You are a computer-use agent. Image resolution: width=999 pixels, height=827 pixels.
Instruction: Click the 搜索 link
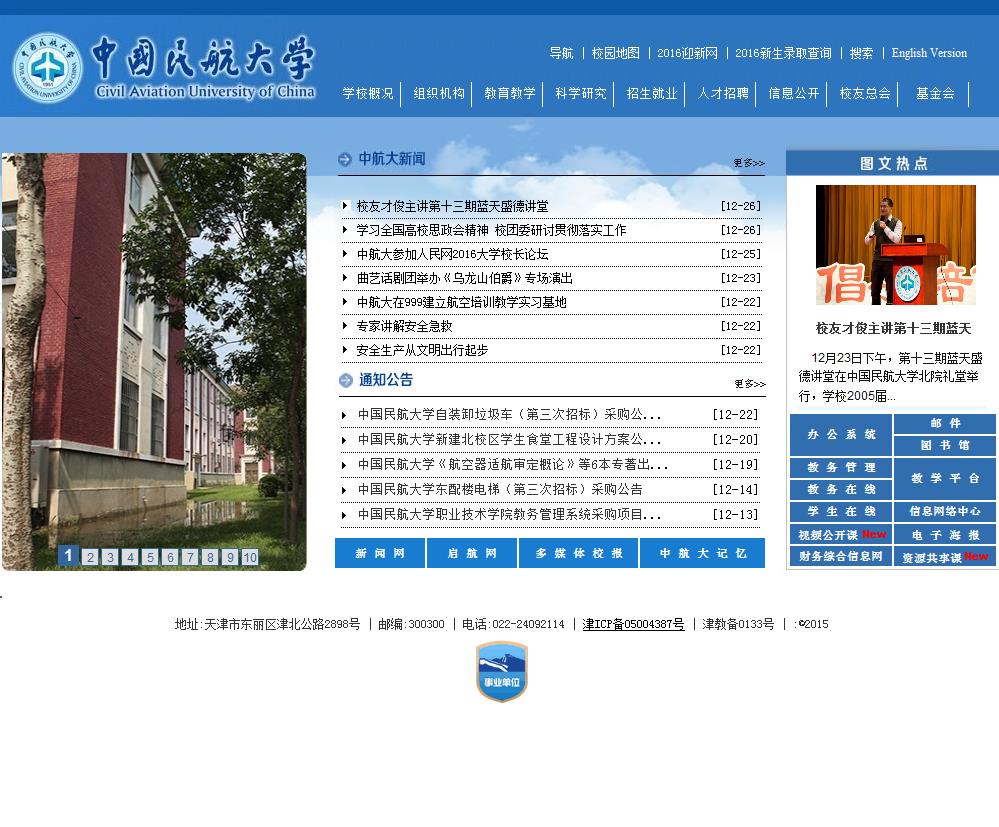tap(861, 53)
